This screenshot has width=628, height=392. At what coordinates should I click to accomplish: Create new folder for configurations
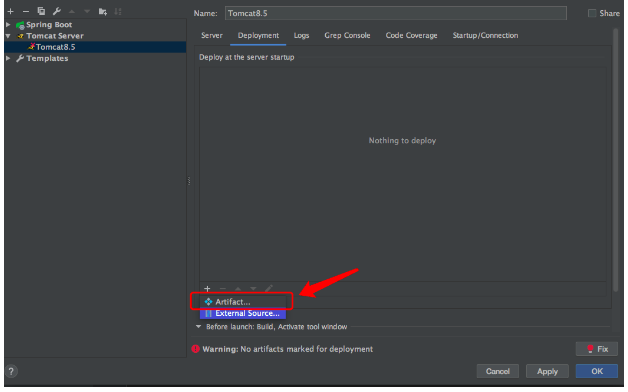tap(103, 12)
